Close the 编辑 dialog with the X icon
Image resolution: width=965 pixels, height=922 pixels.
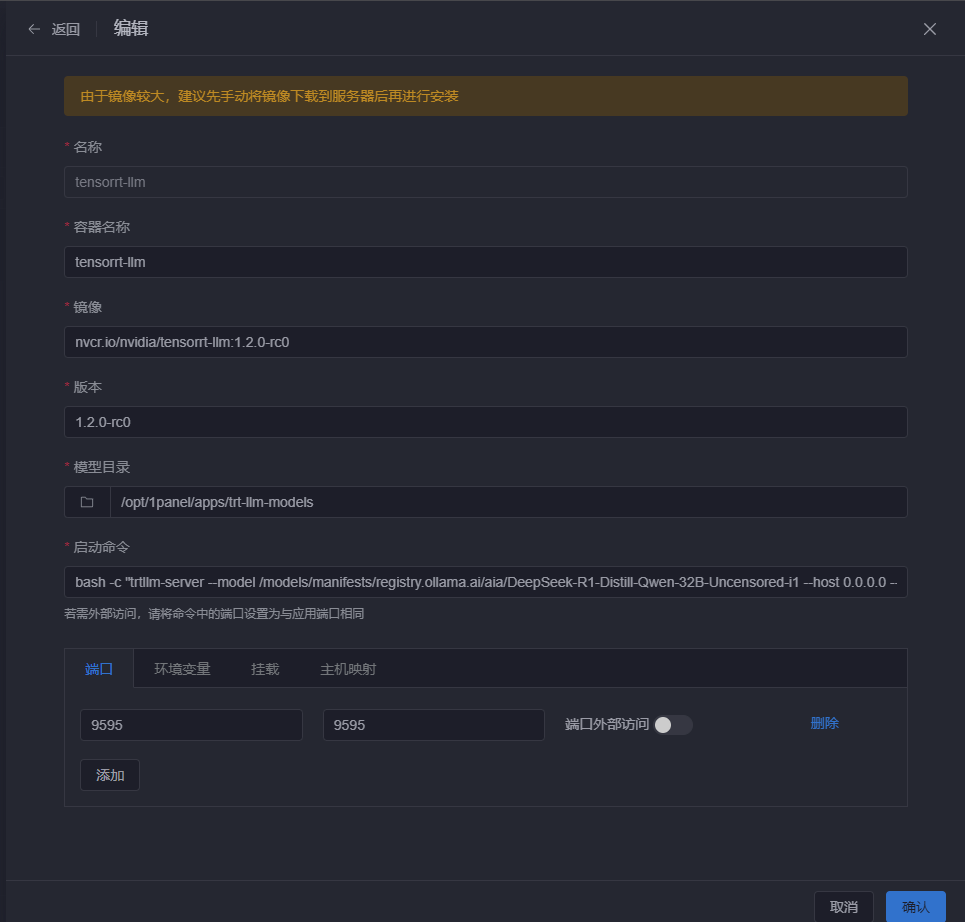pyautogui.click(x=930, y=29)
